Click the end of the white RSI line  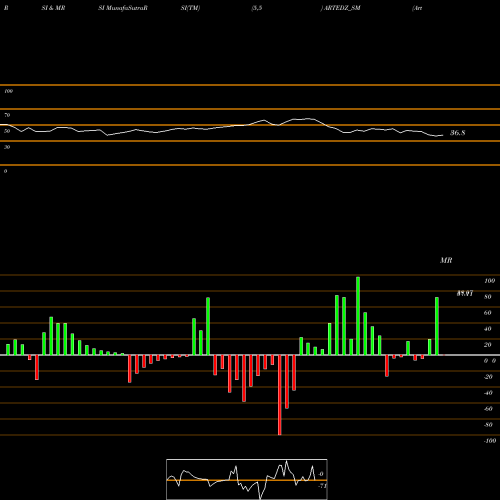coord(443,135)
